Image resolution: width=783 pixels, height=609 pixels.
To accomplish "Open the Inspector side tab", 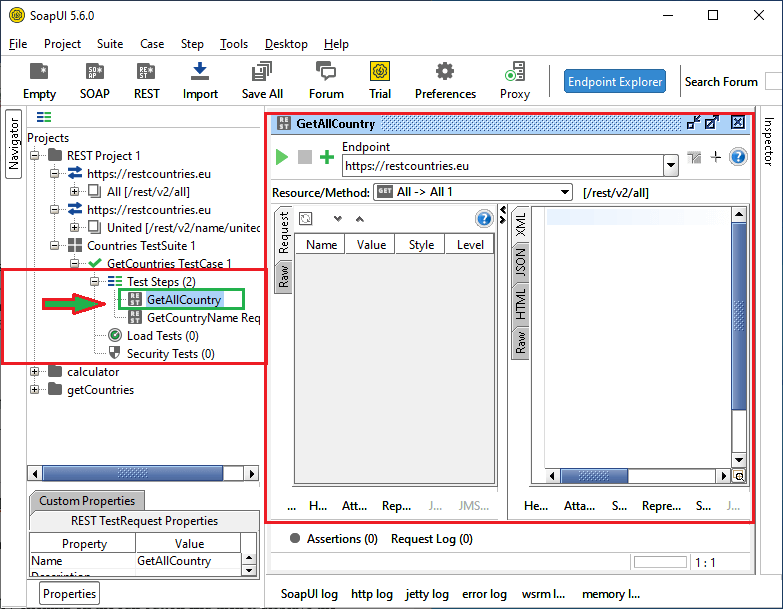I will tap(769, 141).
